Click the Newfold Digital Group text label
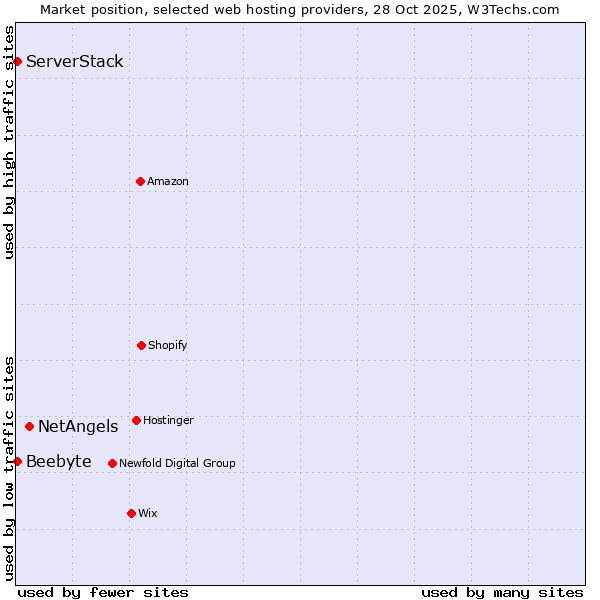Screen dimensions: 600x600 (177, 463)
